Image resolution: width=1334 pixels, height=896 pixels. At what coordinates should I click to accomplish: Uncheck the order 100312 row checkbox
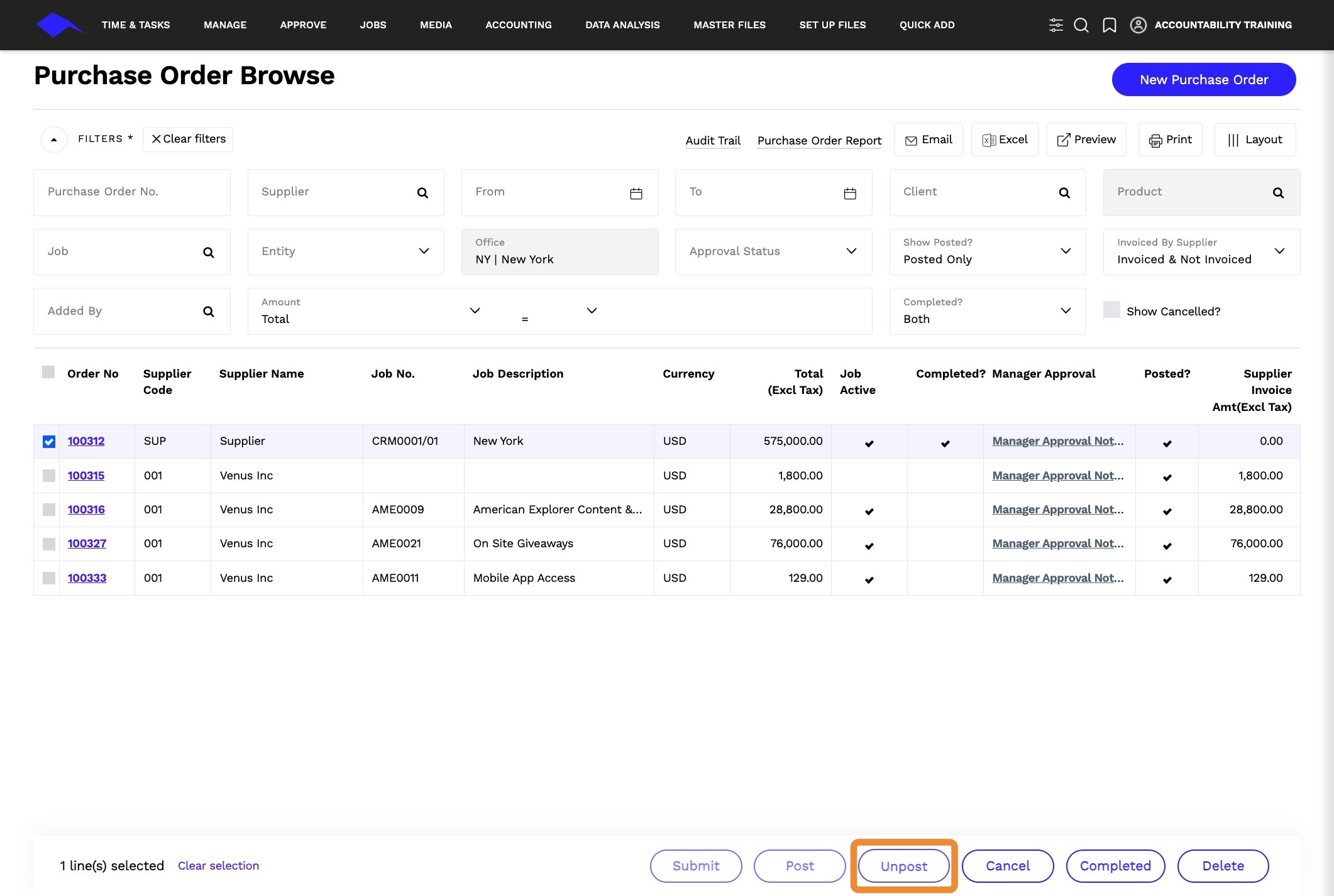[49, 442]
